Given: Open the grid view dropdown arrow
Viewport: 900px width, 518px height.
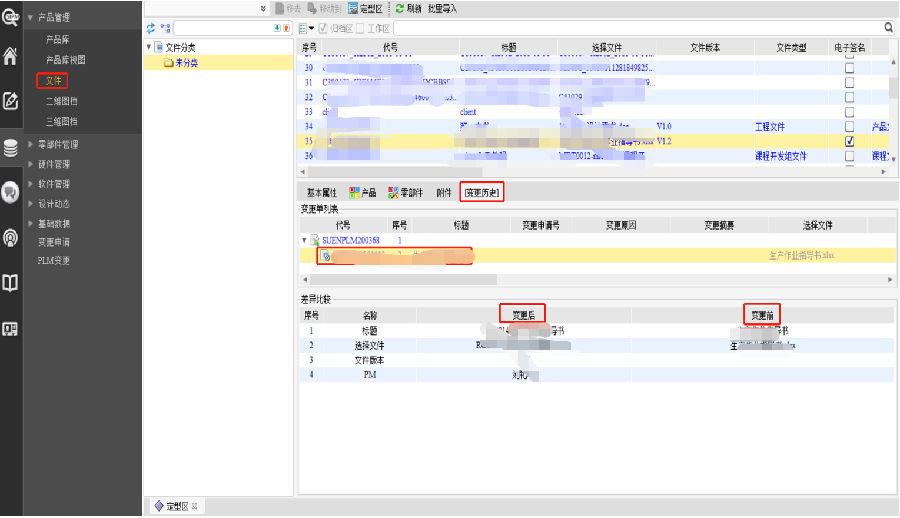Looking at the screenshot, I should point(311,28).
